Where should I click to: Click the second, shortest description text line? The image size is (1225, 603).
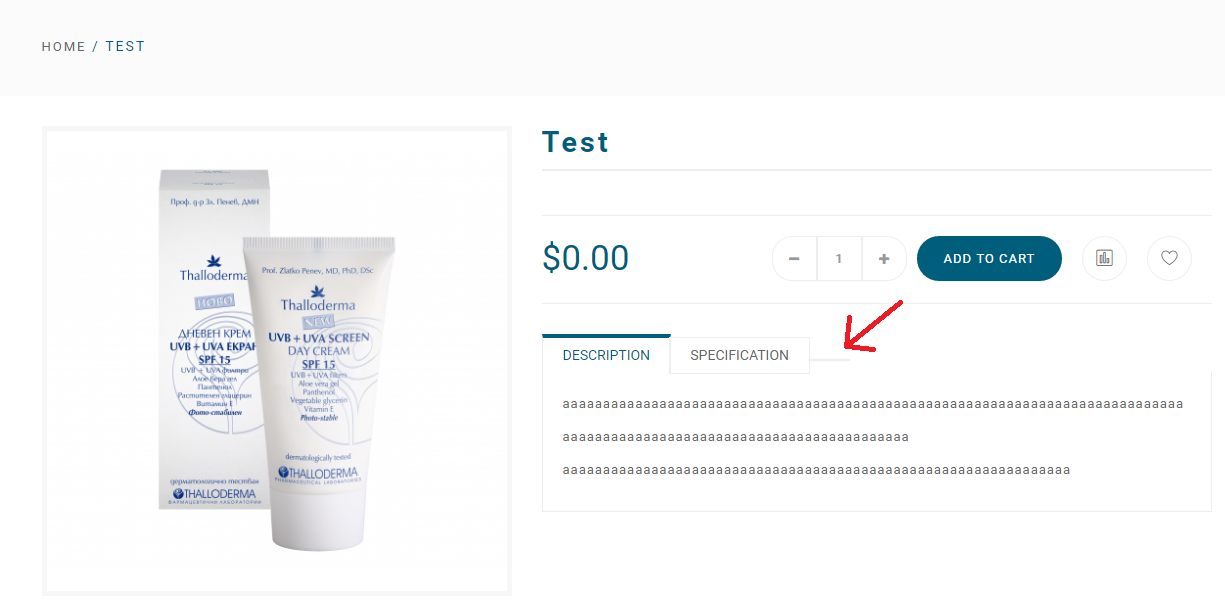coord(736,437)
